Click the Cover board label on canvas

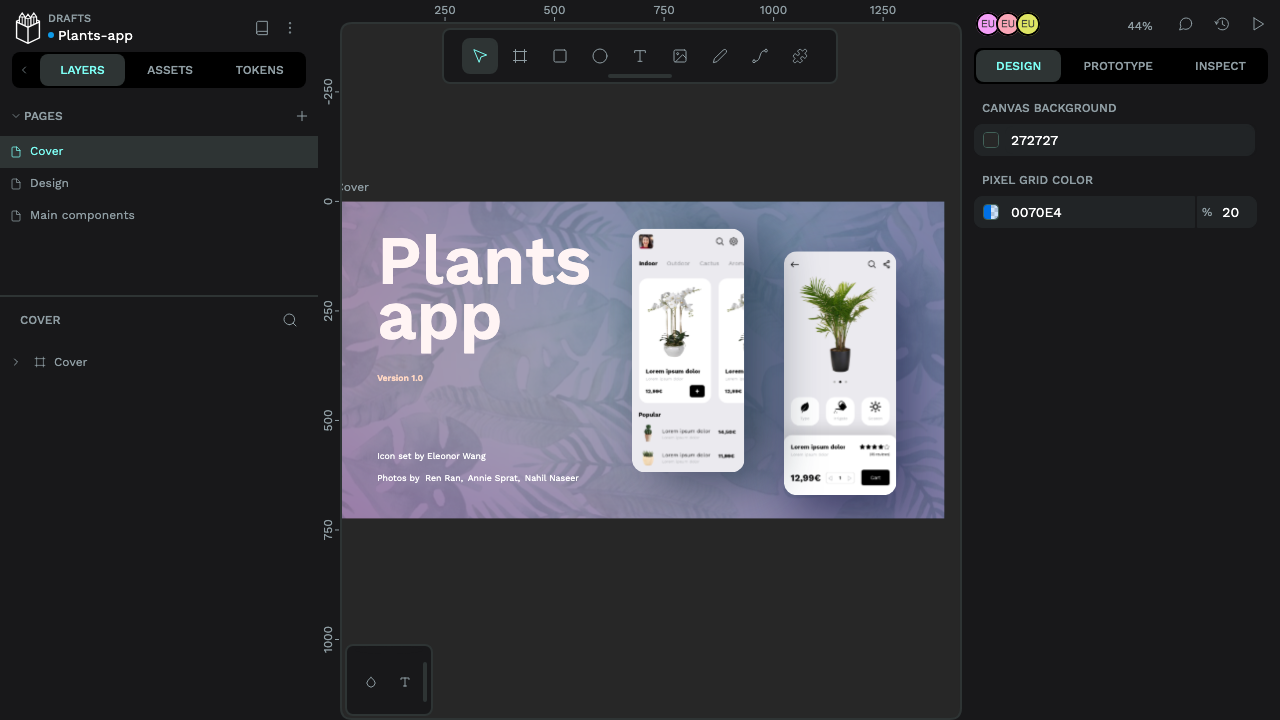point(355,187)
